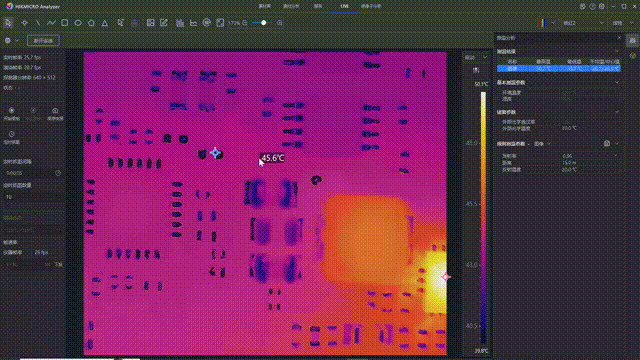Click the settings gear in the title bar

(x=602, y=7)
